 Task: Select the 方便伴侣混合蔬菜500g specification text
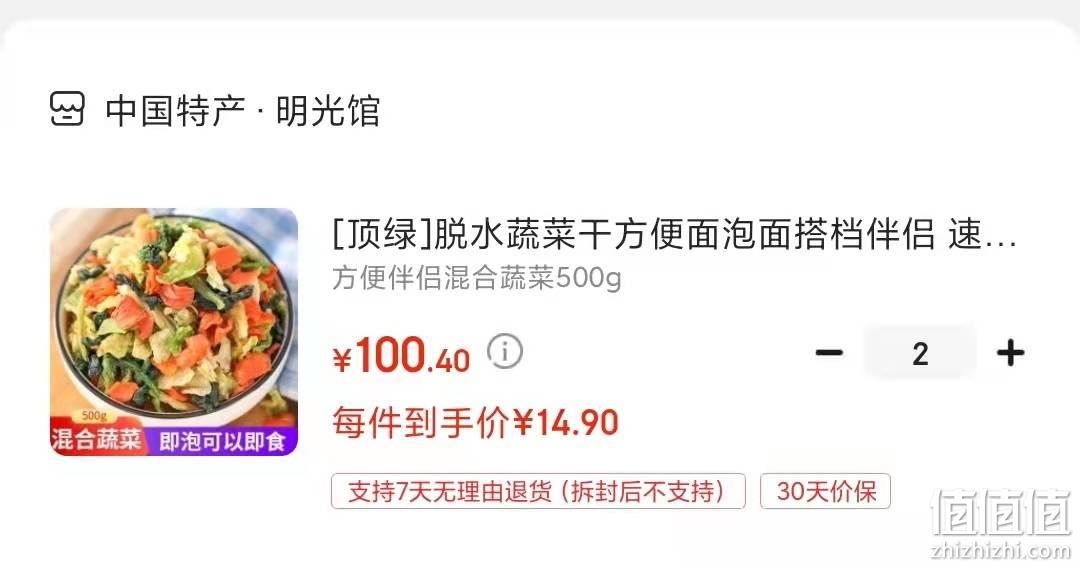(x=477, y=279)
